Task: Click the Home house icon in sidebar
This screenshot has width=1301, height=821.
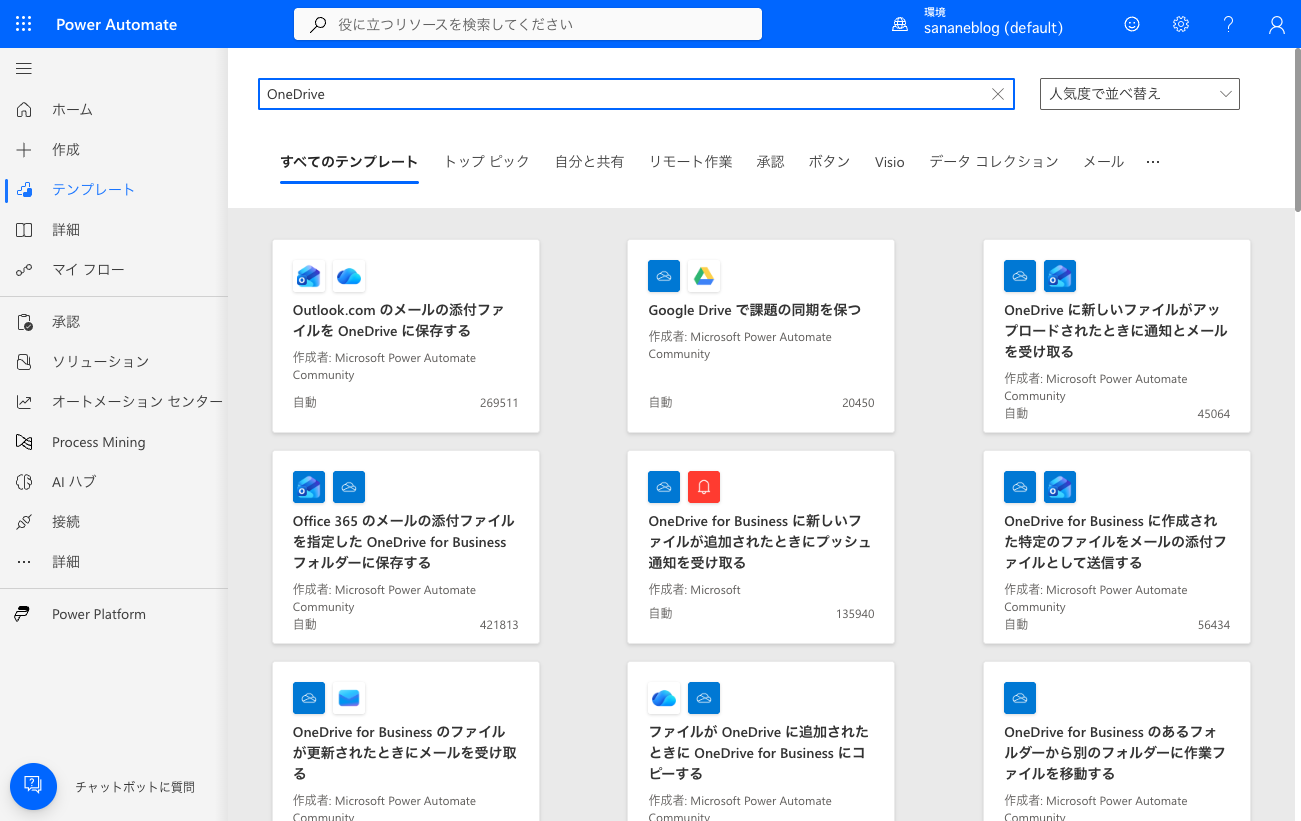Action: pyautogui.click(x=25, y=109)
